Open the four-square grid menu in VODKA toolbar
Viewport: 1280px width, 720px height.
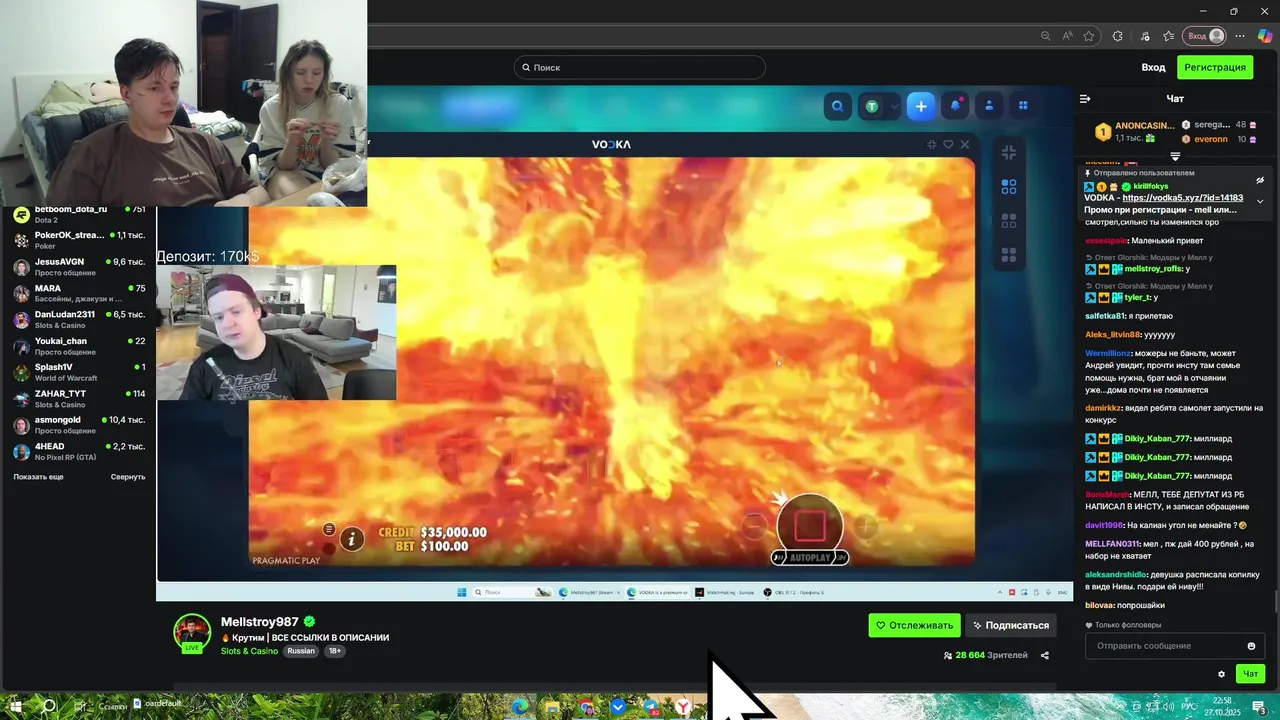(x=1023, y=106)
